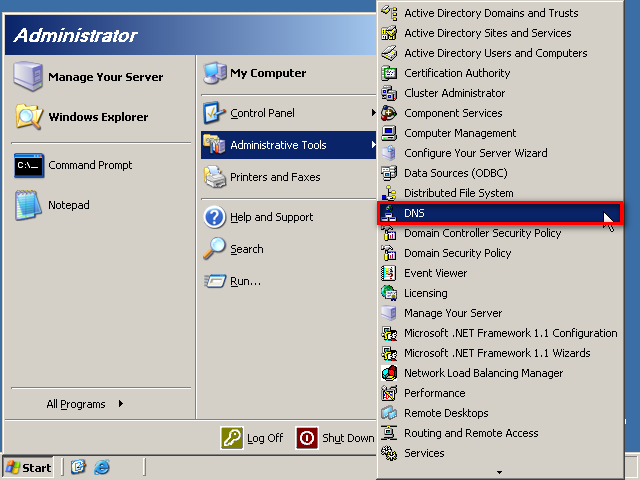Click the Command Prompt label
The image size is (640, 480).
(x=90, y=165)
